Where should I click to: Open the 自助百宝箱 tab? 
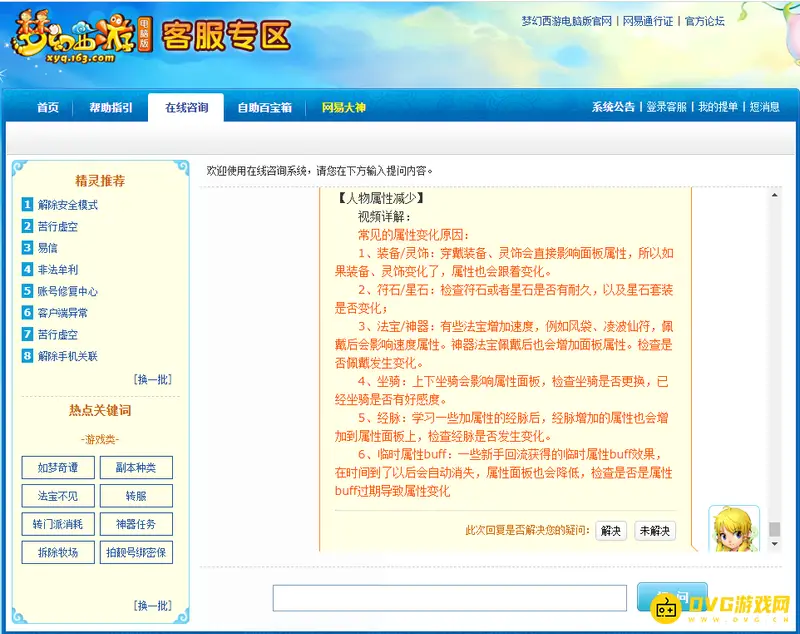pyautogui.click(x=264, y=108)
